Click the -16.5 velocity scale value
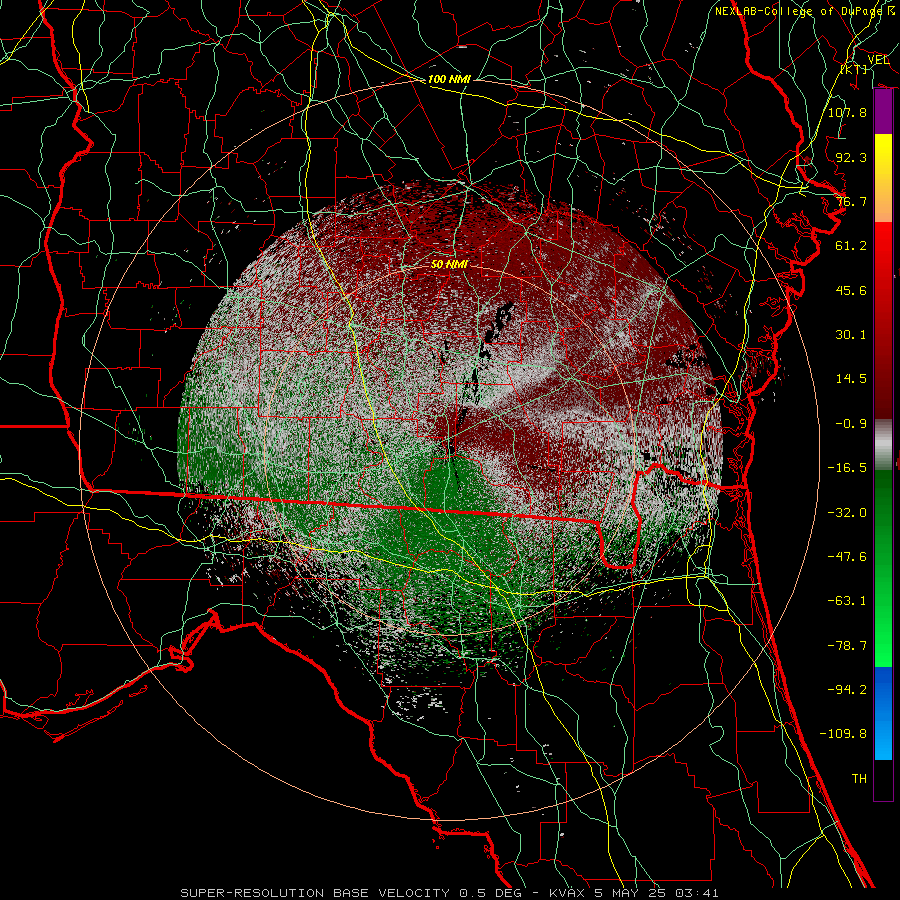Screen dimensions: 900x900 click(x=847, y=468)
